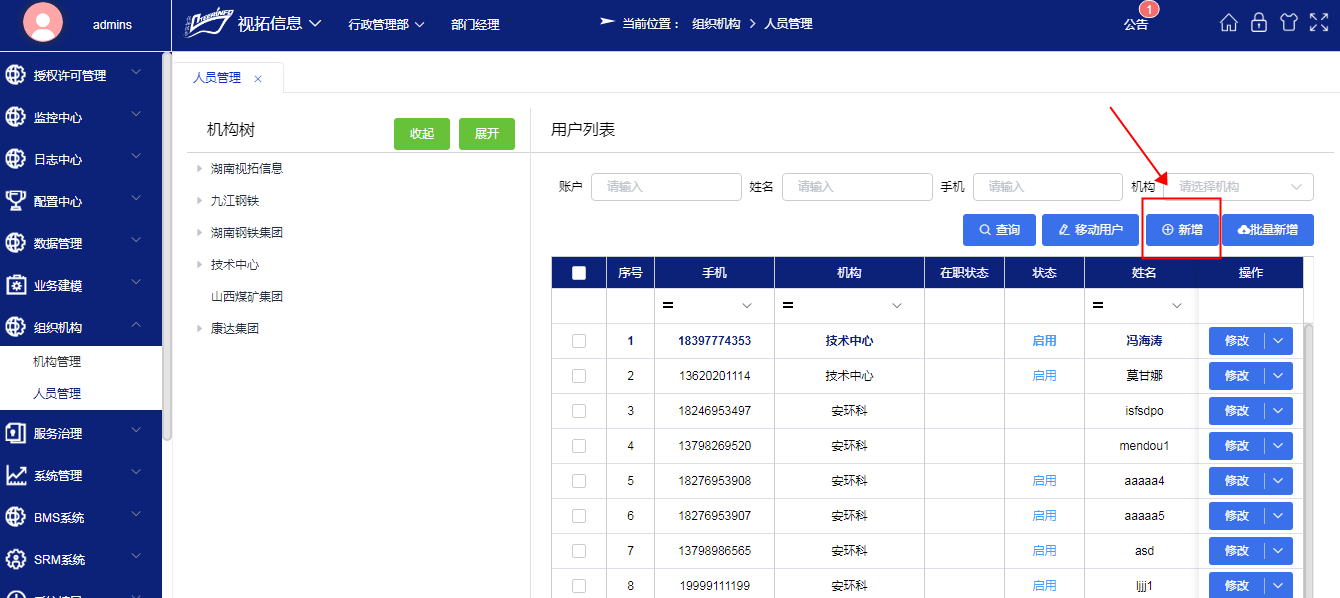The height and width of the screenshot is (598, 1340).
Task: Open 人员管理 submenu item
Action: point(57,394)
